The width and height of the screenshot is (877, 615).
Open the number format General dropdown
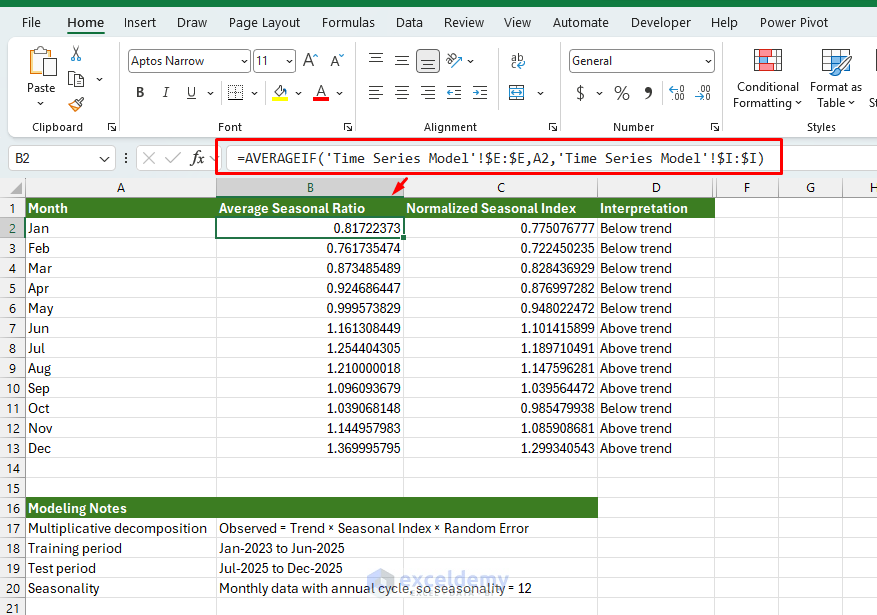(708, 61)
